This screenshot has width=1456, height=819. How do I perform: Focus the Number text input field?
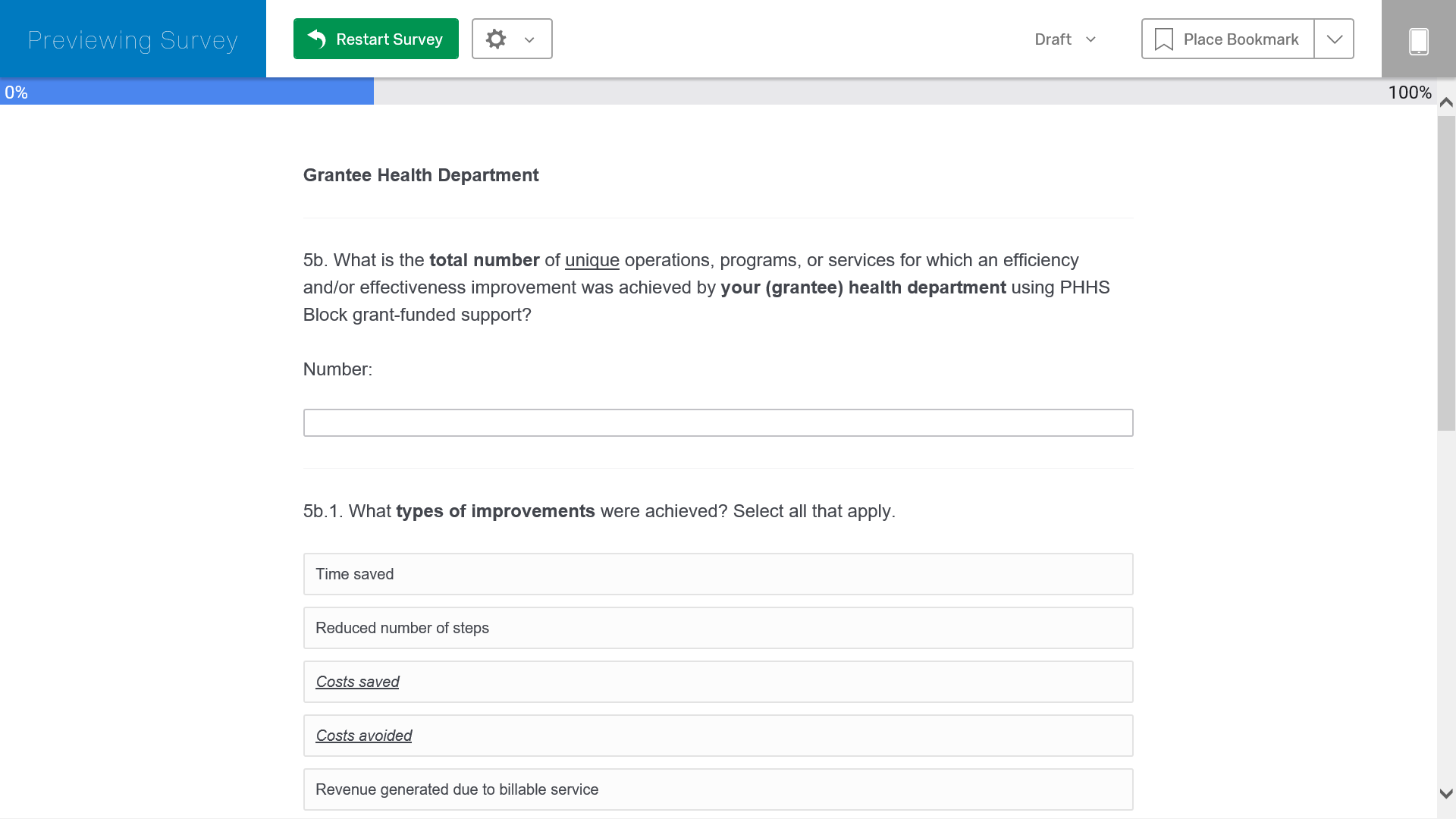coord(717,422)
